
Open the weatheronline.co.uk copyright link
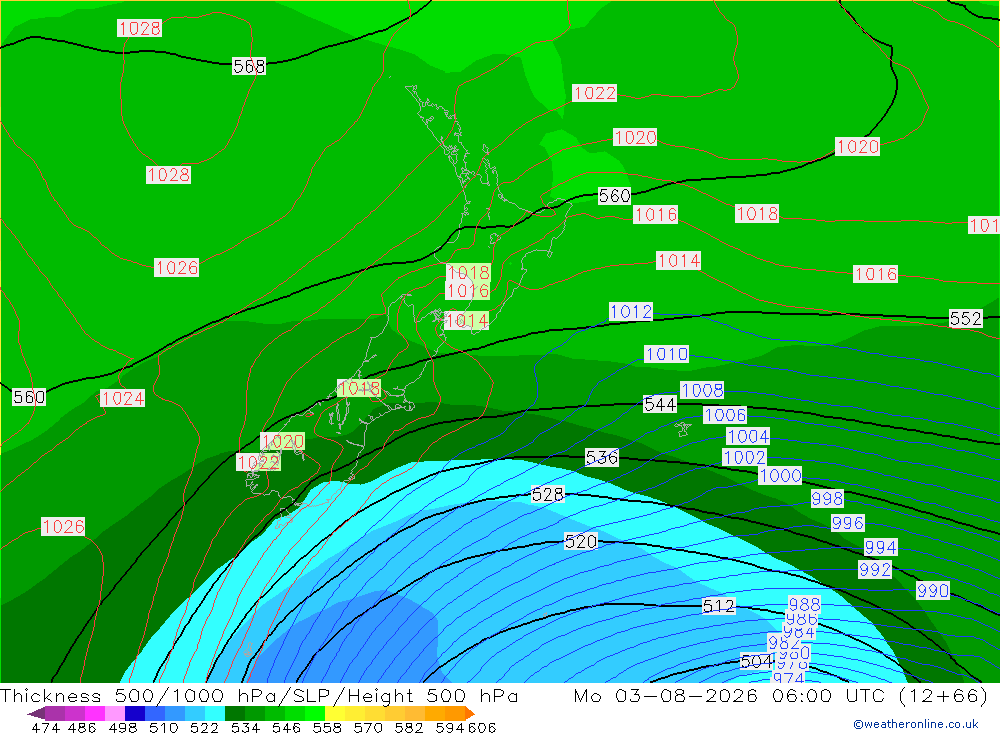point(915,724)
